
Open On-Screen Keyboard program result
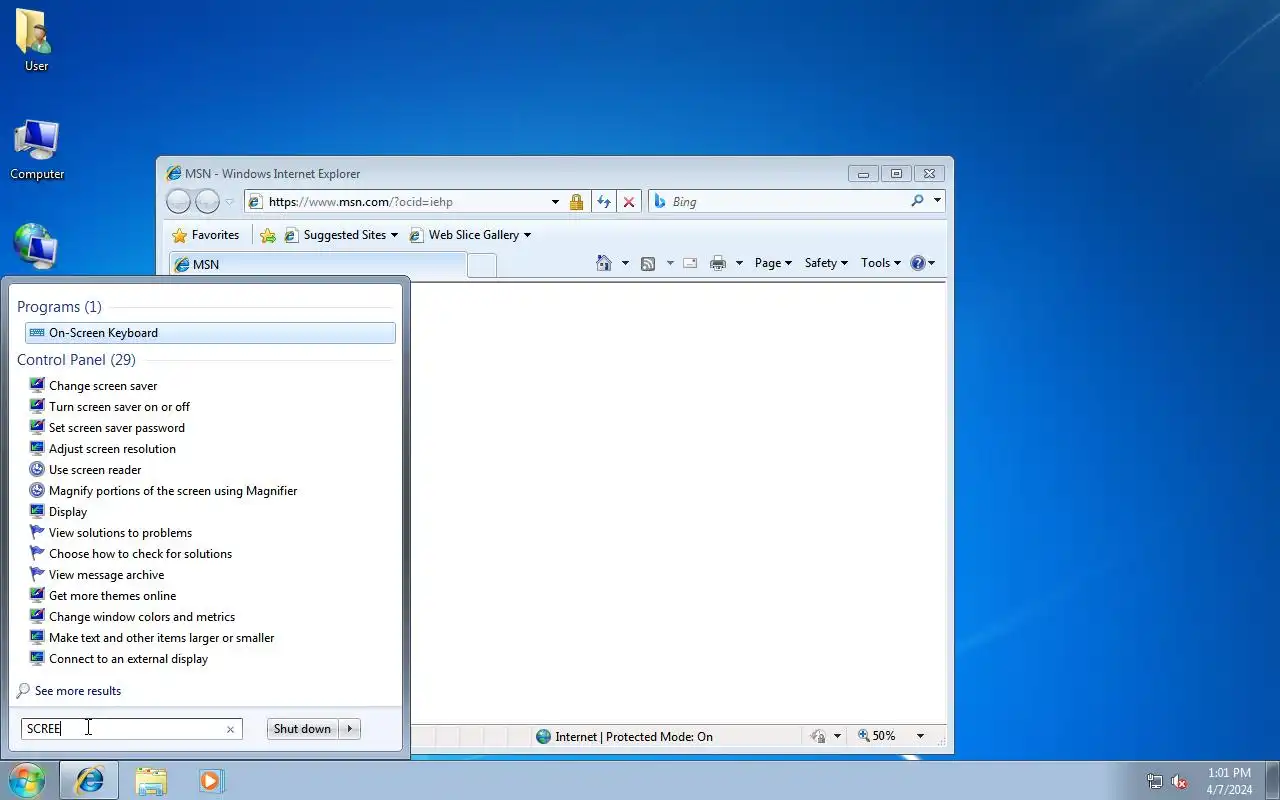[x=210, y=333]
